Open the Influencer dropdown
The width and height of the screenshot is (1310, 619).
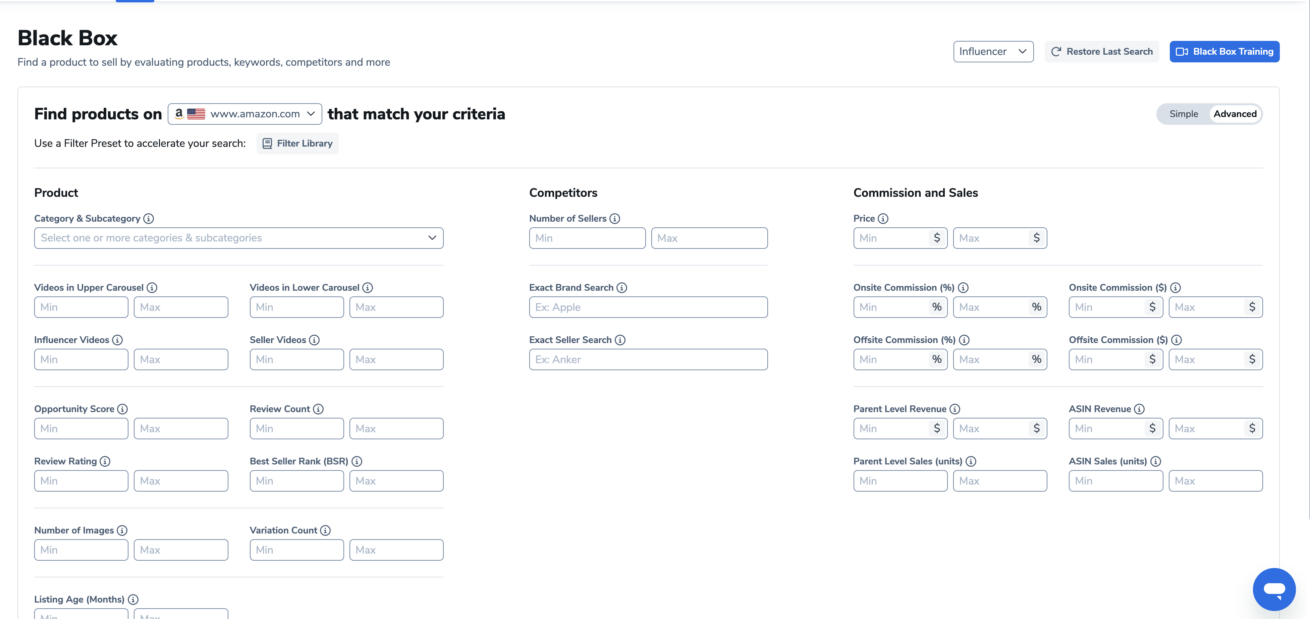(x=993, y=52)
